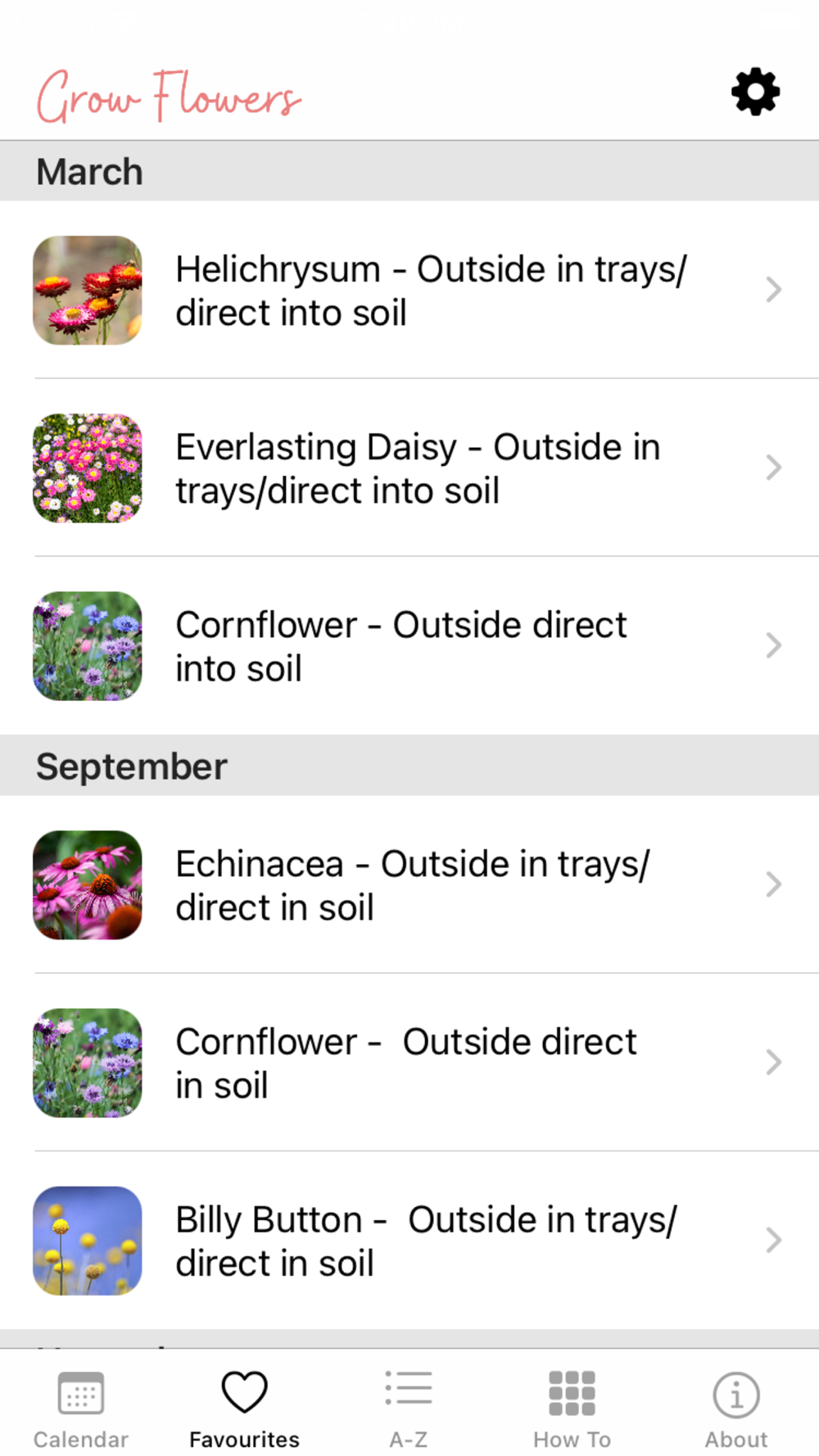Screen dimensions: 819x1456
Task: Open March Cornflower - Outside direct into soil
Action: (x=409, y=645)
